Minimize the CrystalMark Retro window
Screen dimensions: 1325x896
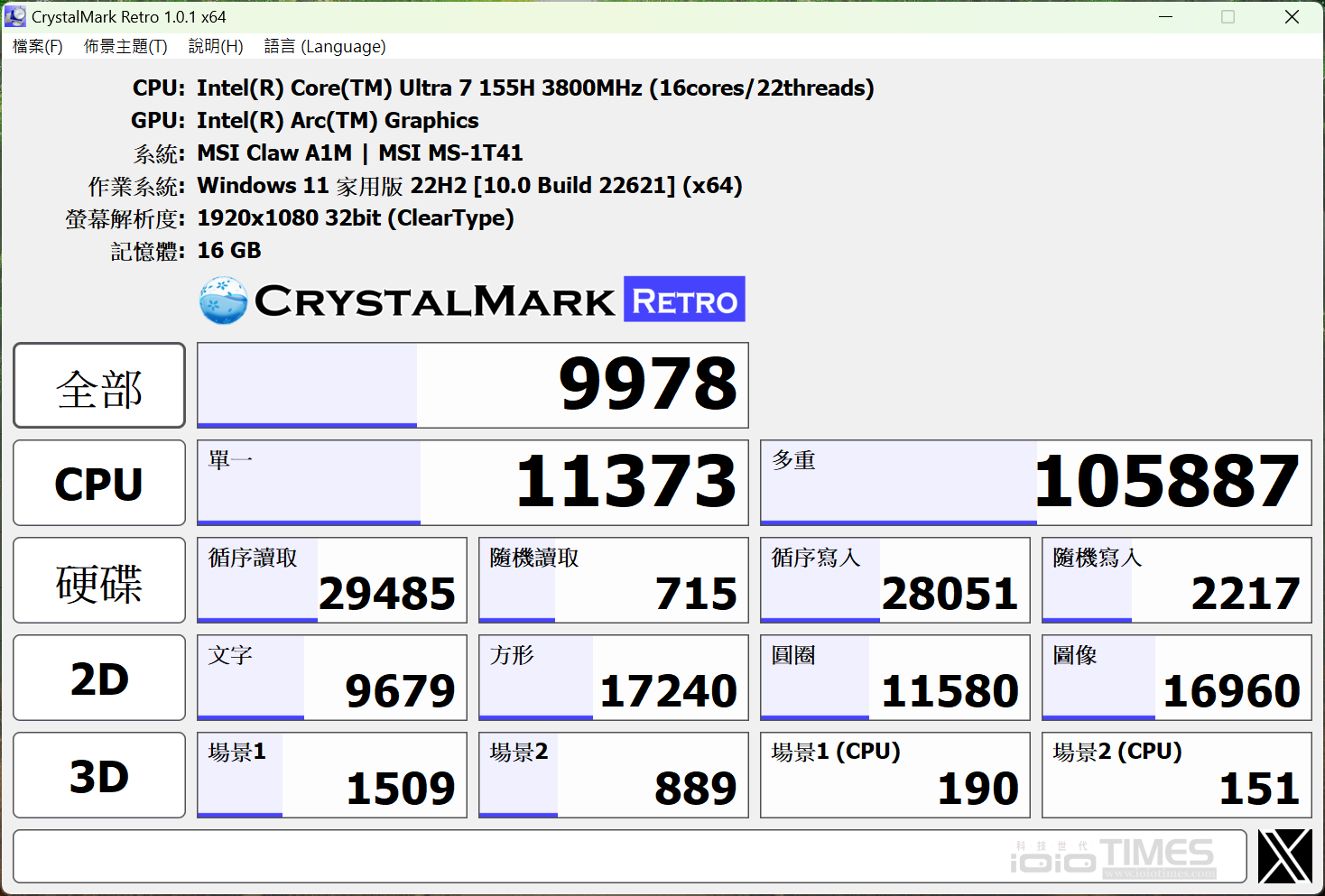point(1165,16)
